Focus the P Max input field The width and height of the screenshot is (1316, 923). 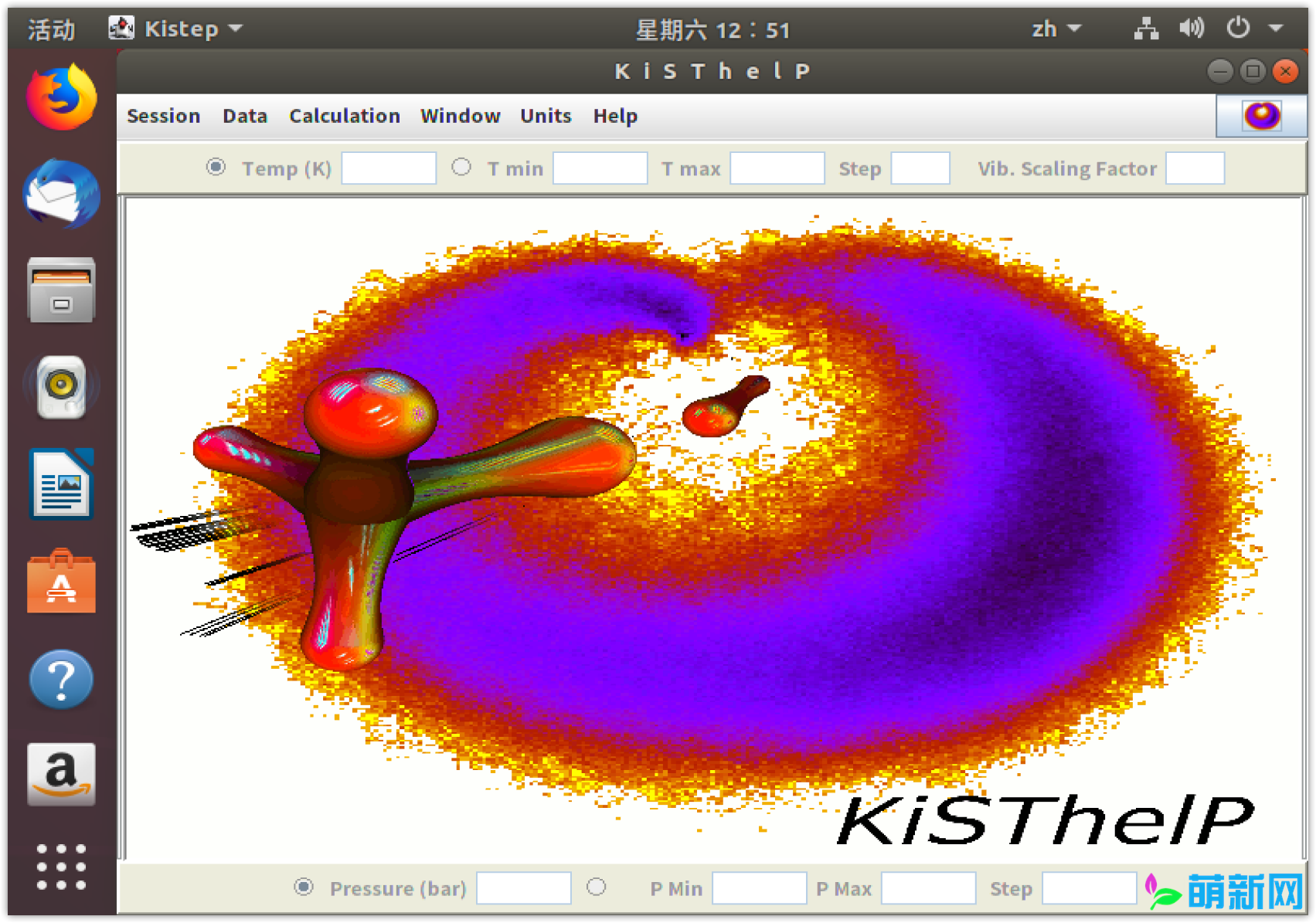[x=929, y=888]
